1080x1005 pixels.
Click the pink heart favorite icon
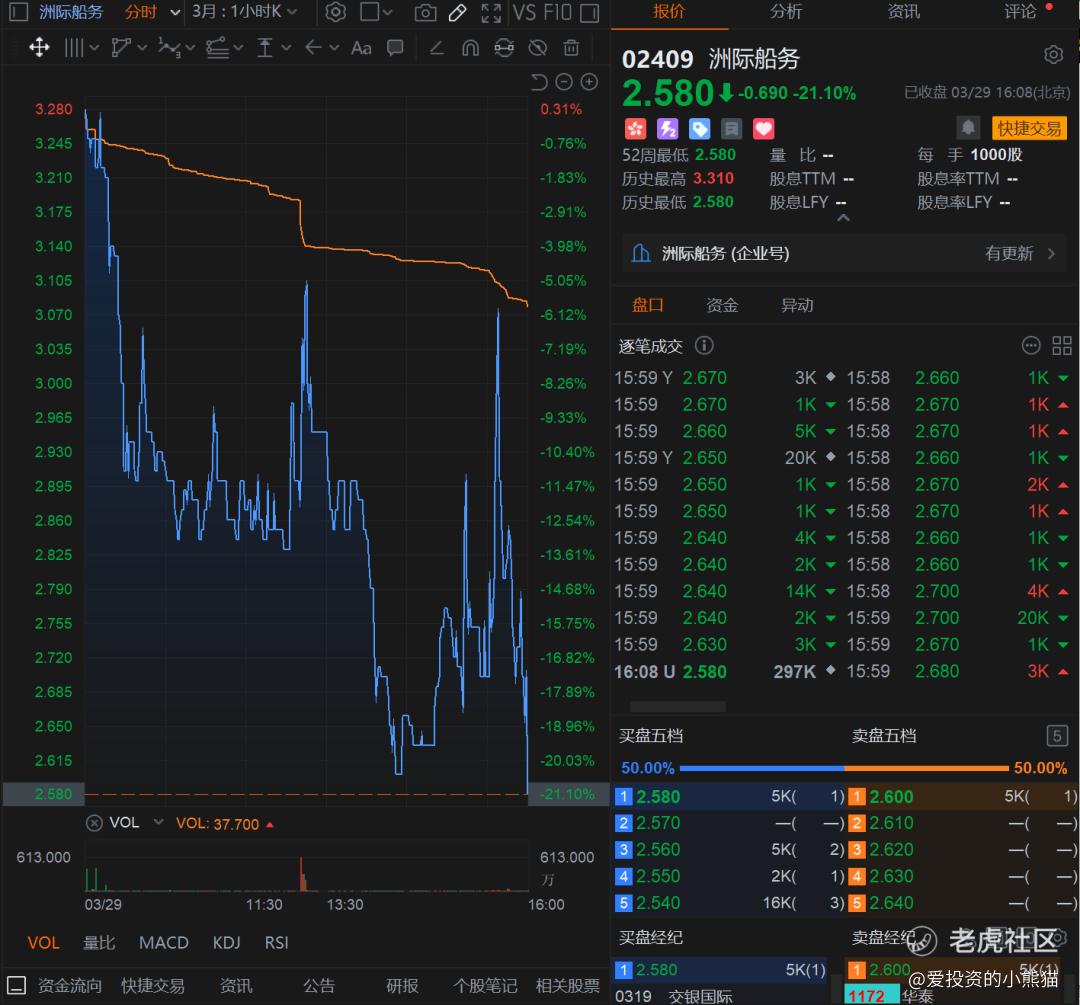point(763,129)
